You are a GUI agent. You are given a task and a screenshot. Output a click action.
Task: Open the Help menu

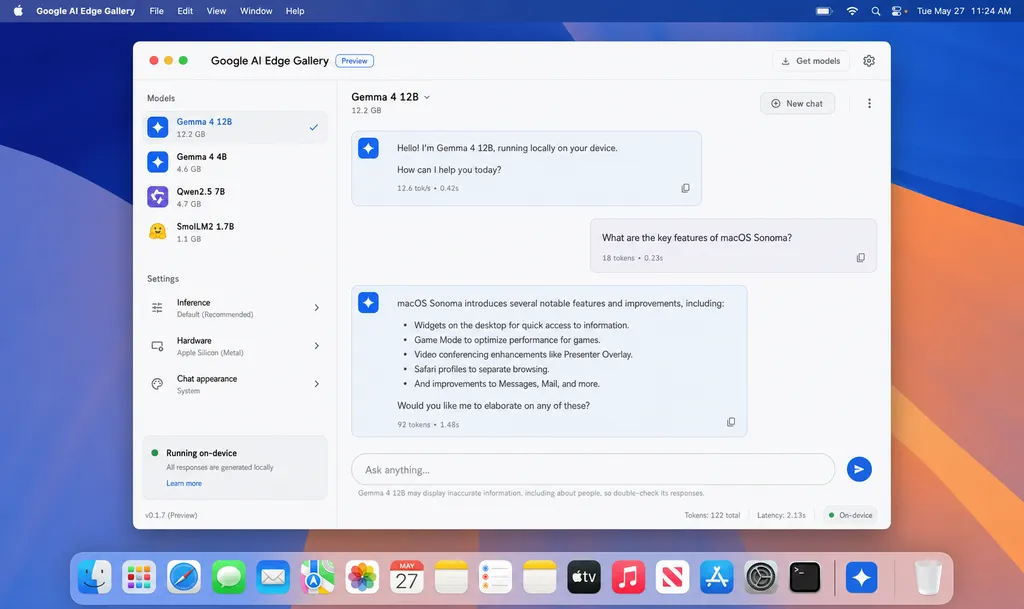(x=295, y=11)
